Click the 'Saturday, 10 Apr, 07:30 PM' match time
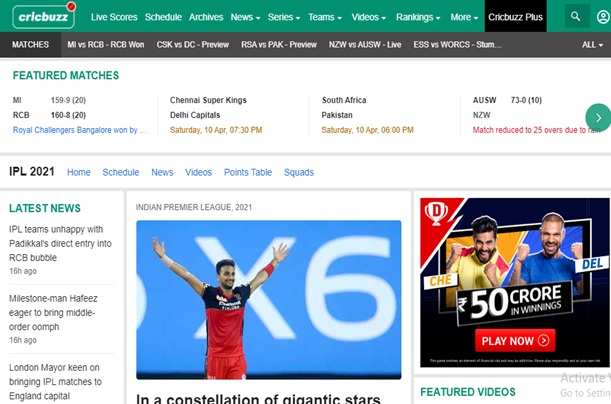Viewport: 611px width, 404px height. tap(216, 130)
